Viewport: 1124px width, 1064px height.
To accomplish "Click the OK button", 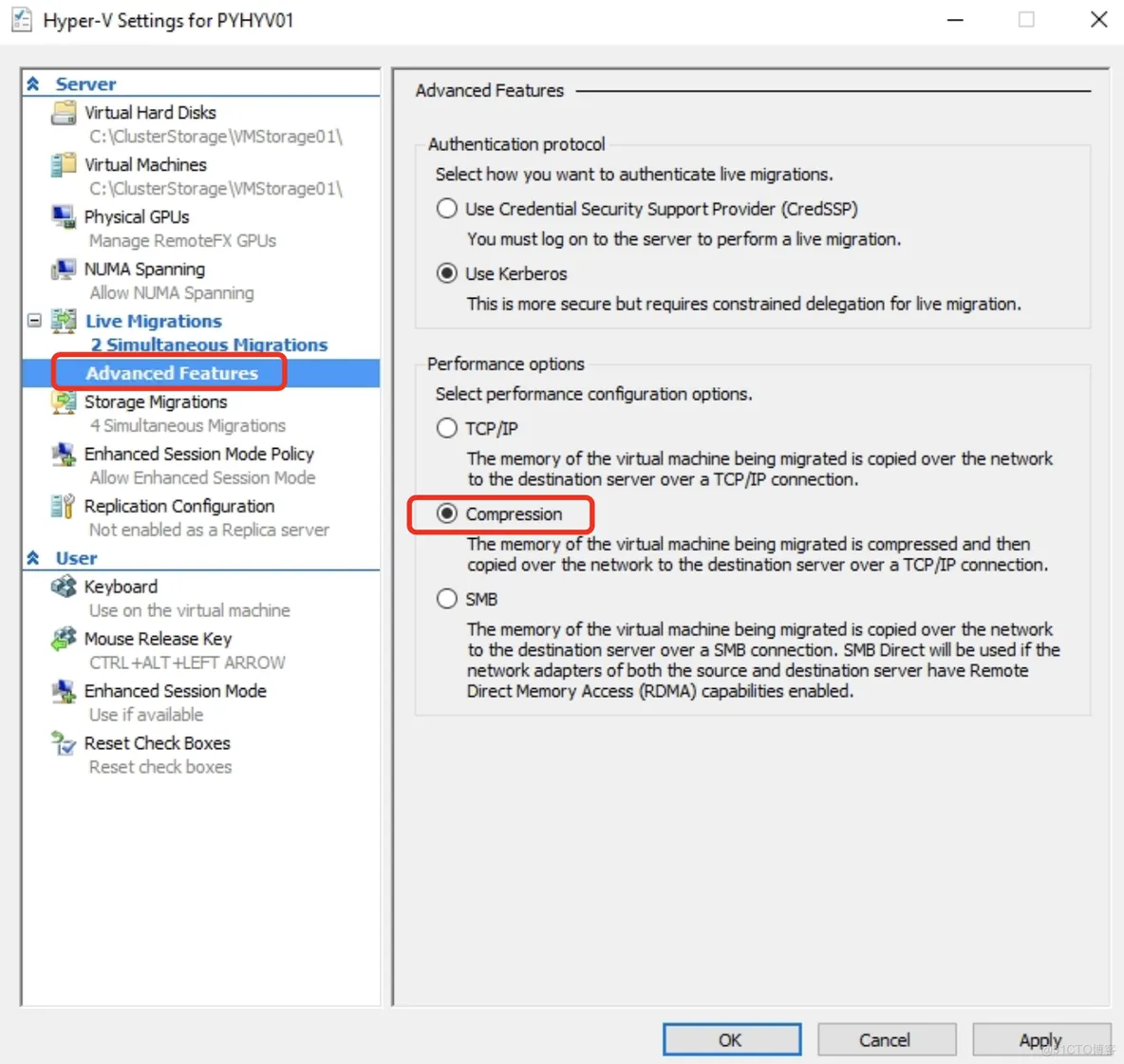I will [x=732, y=1039].
